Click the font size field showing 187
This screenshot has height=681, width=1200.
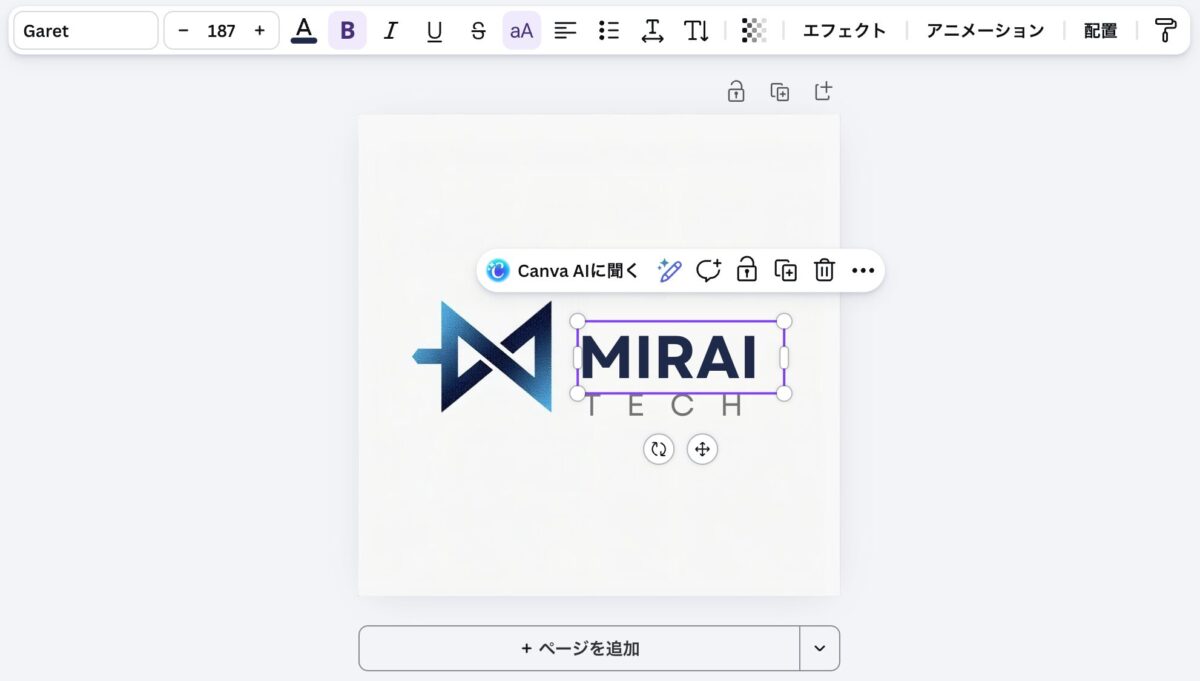221,31
